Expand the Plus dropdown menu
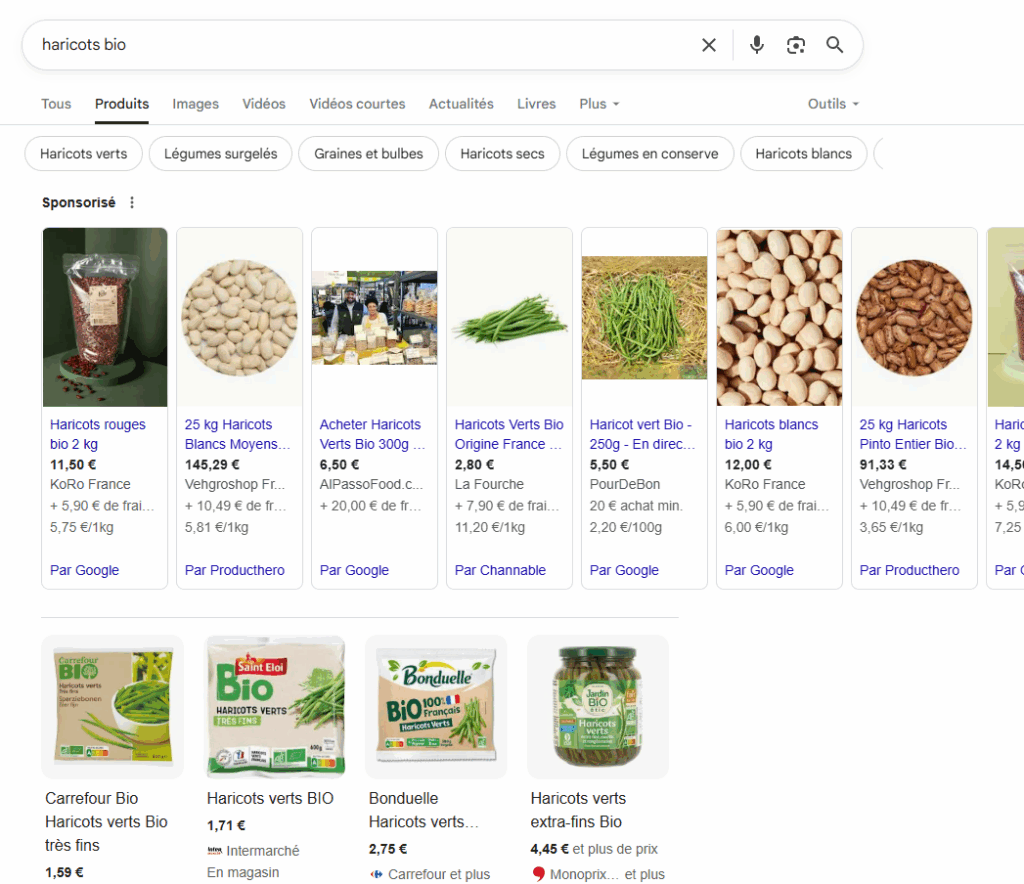 coord(599,104)
